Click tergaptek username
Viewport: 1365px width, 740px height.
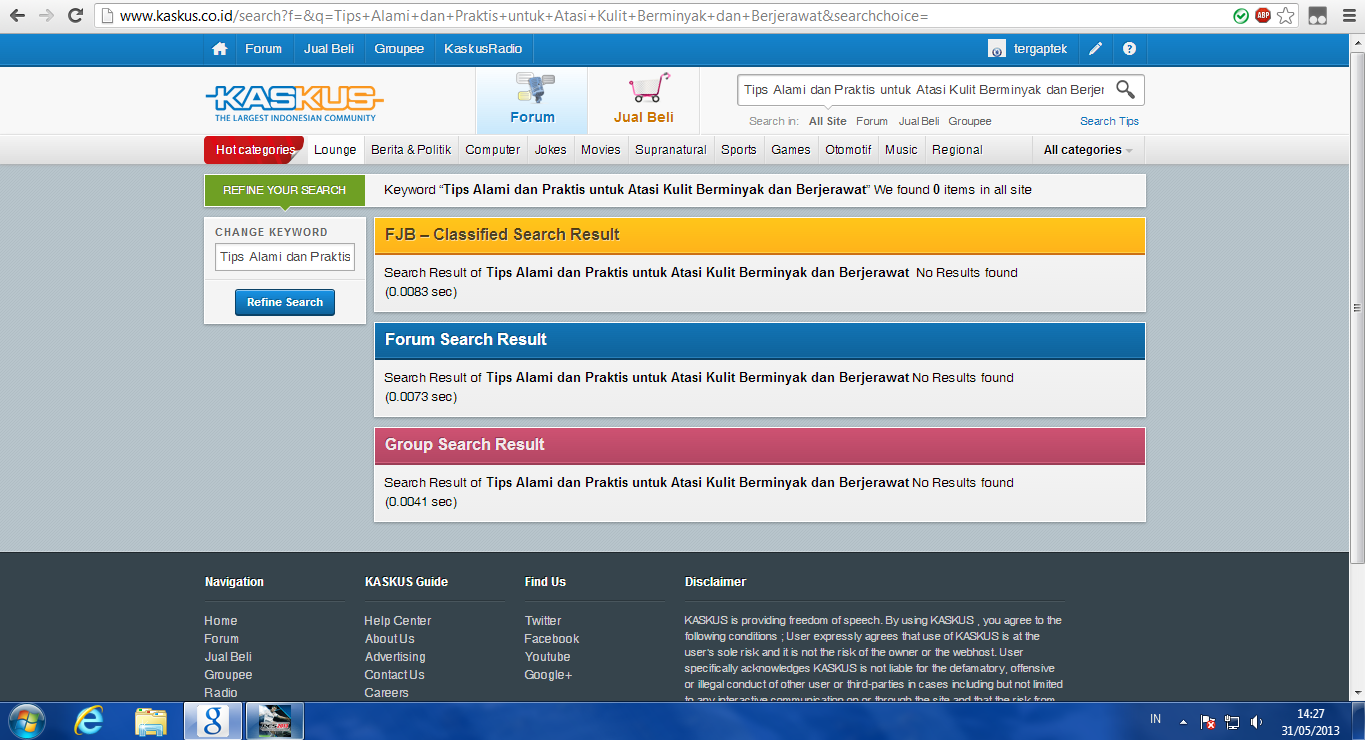click(1041, 49)
